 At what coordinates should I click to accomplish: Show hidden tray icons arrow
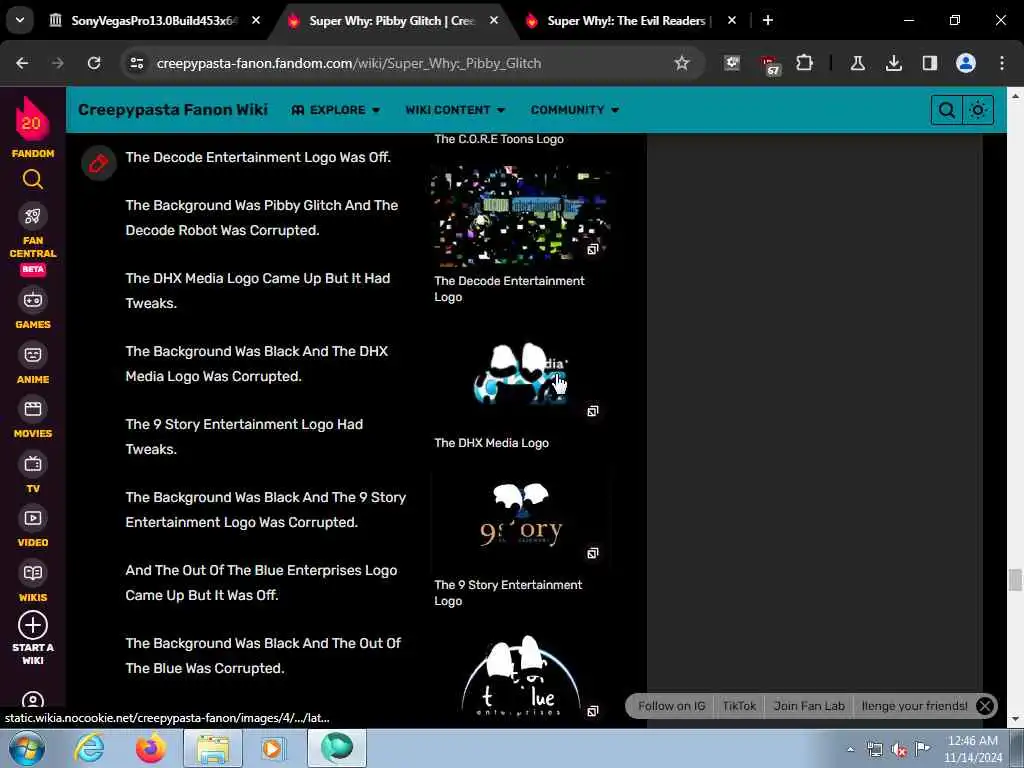(850, 749)
